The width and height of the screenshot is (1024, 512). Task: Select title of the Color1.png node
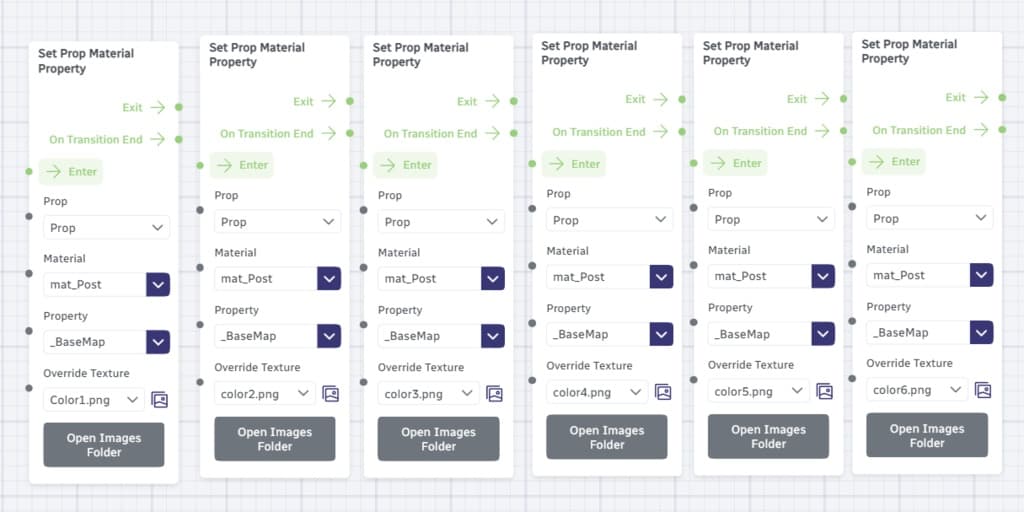(86, 61)
